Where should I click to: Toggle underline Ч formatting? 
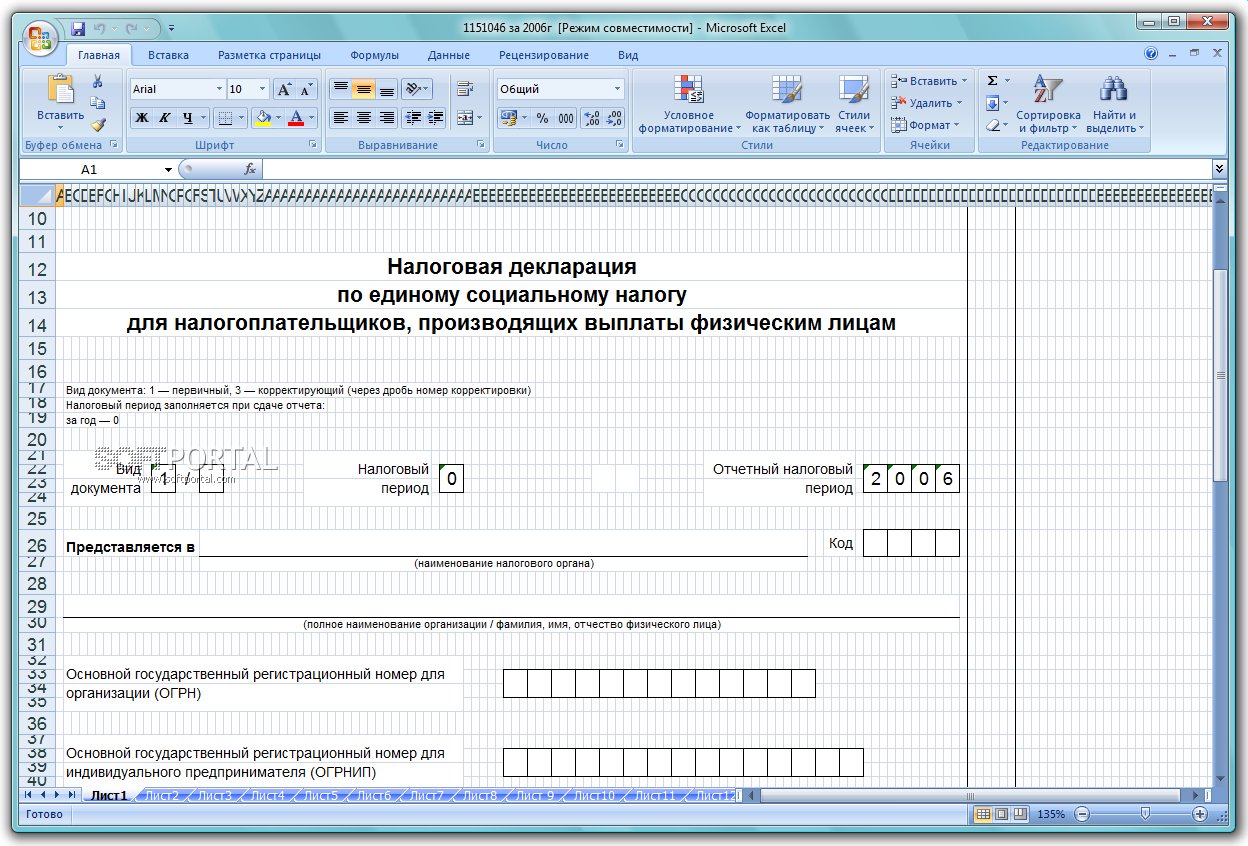187,118
